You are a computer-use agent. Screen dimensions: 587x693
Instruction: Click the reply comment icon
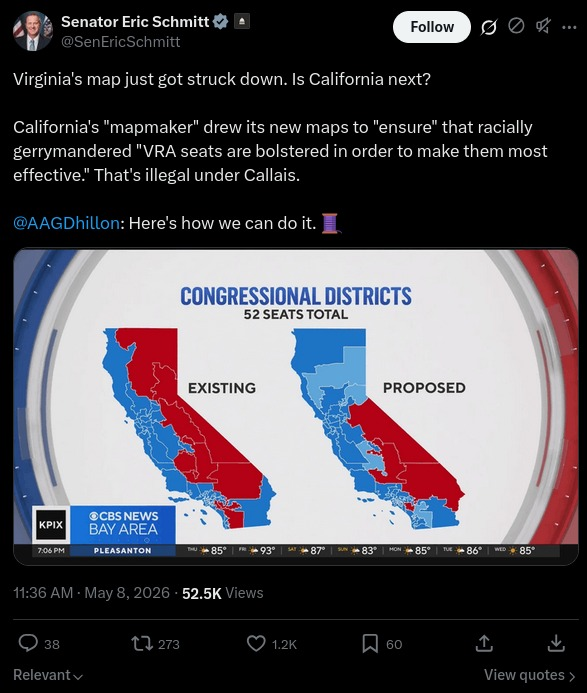pyautogui.click(x=28, y=644)
